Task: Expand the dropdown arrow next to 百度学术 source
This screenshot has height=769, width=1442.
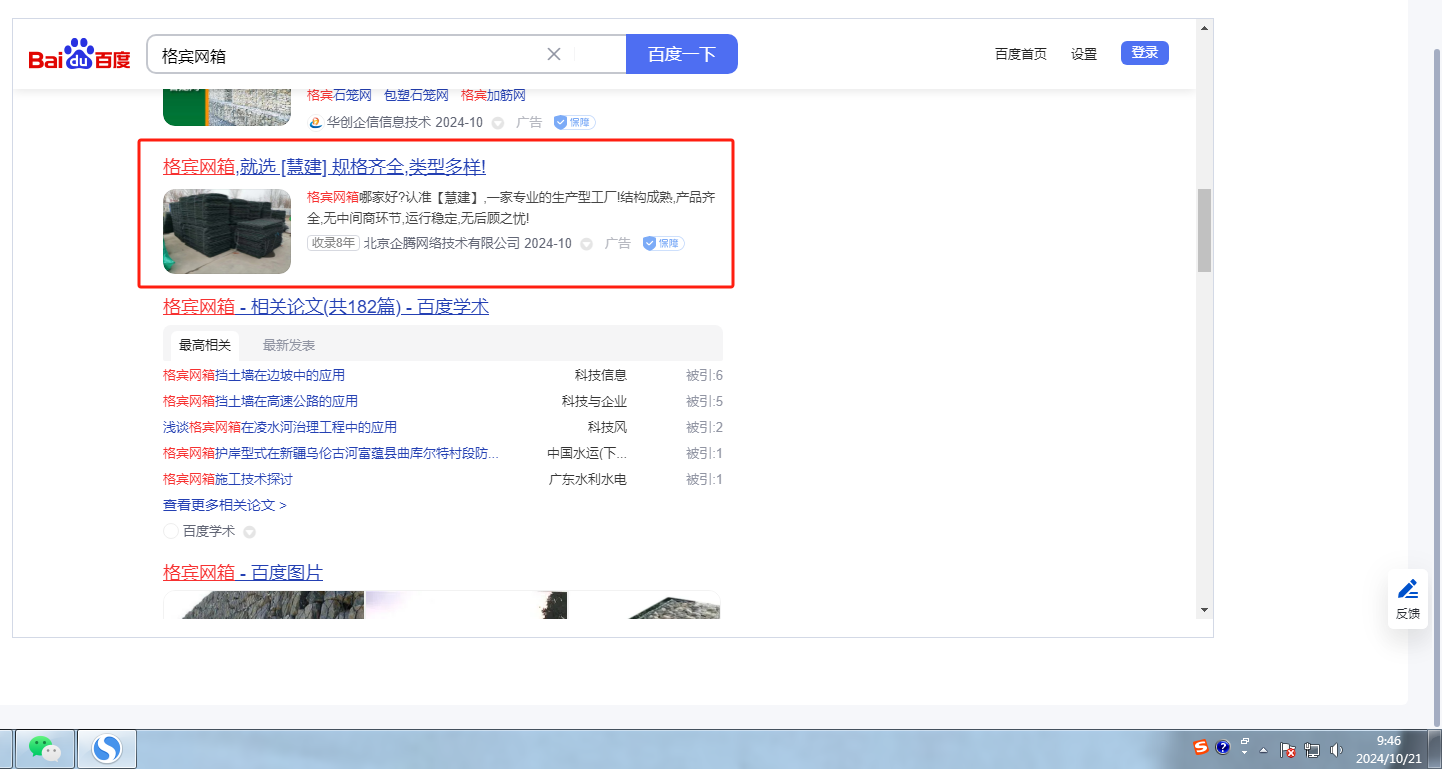Action: [250, 532]
